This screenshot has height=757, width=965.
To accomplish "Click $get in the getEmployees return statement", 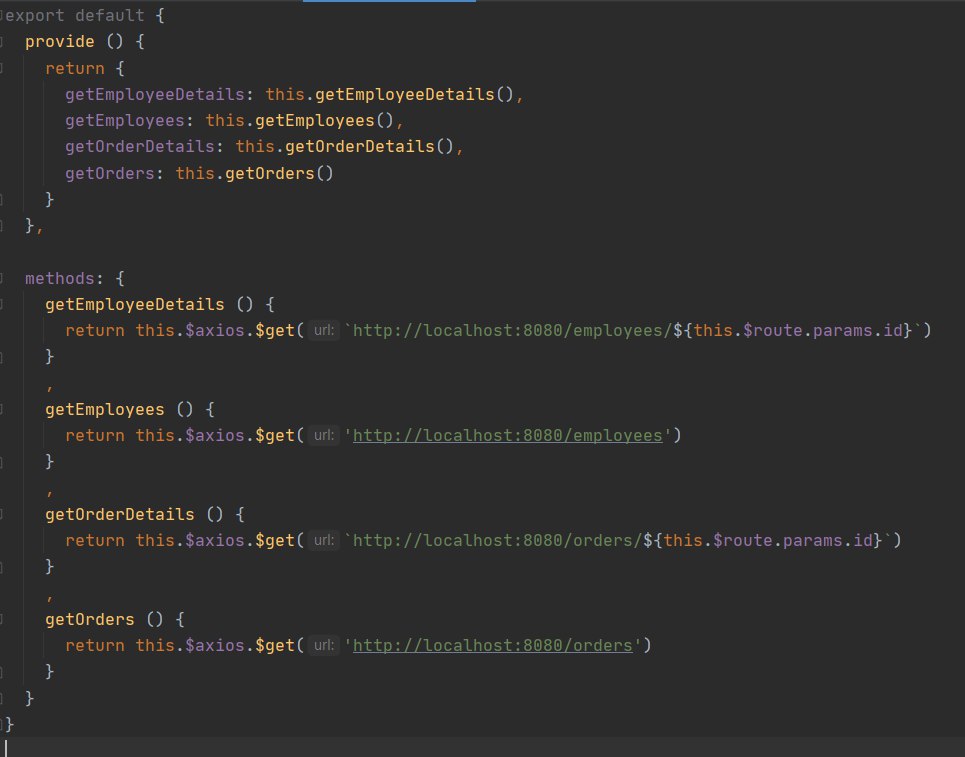I will (274, 436).
